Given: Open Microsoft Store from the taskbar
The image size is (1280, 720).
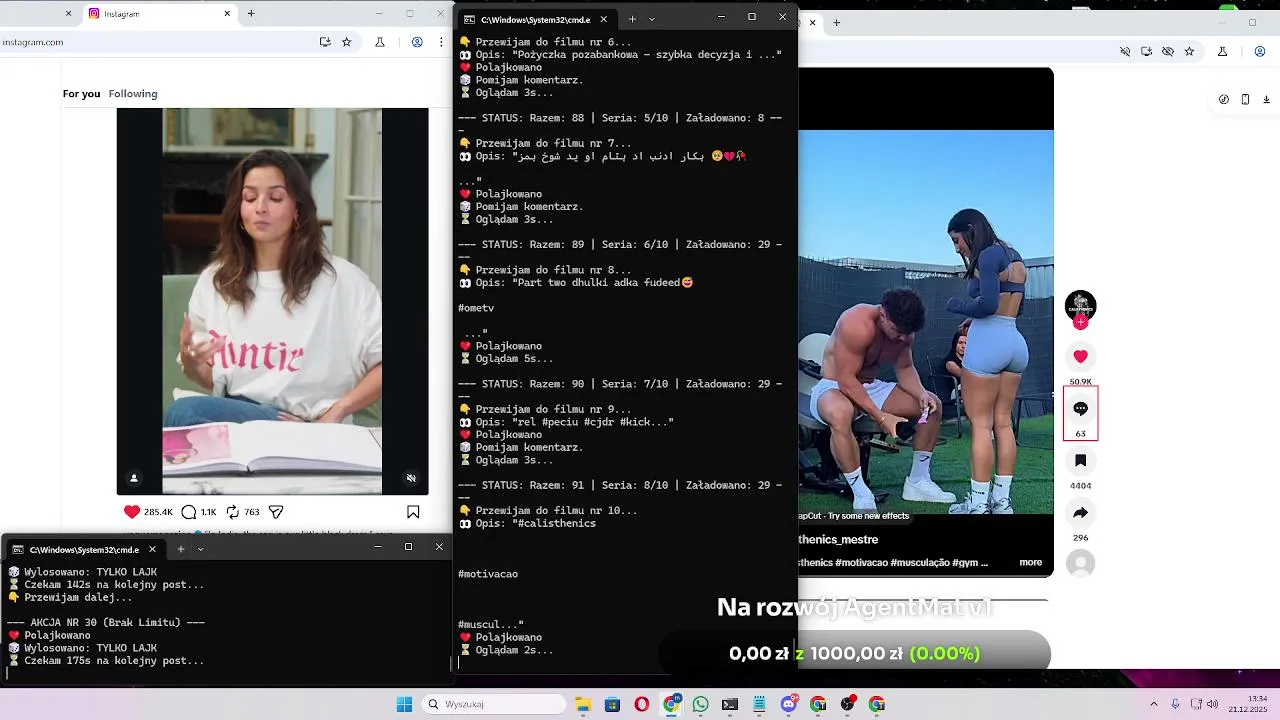Looking at the screenshot, I should [612, 704].
